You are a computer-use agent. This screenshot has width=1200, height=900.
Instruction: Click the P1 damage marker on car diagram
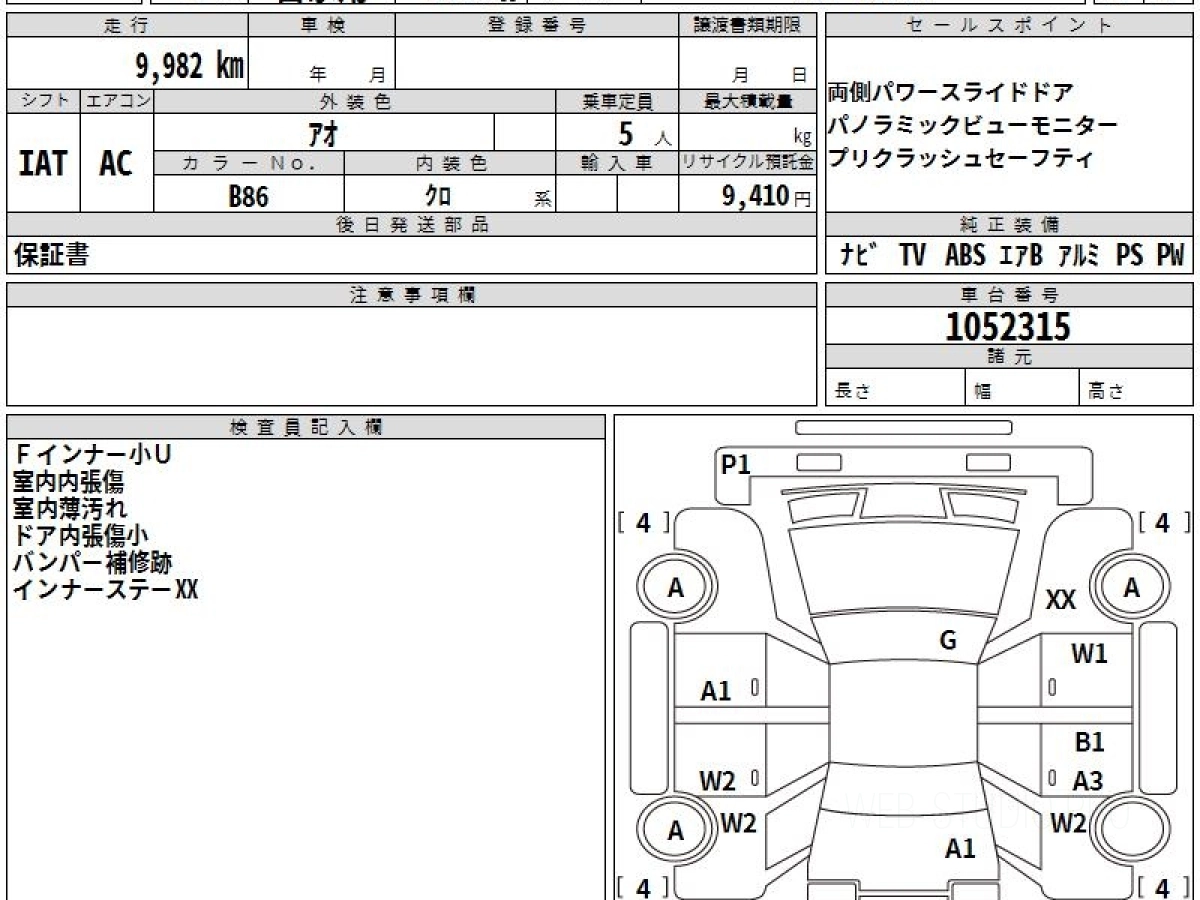pyautogui.click(x=735, y=464)
